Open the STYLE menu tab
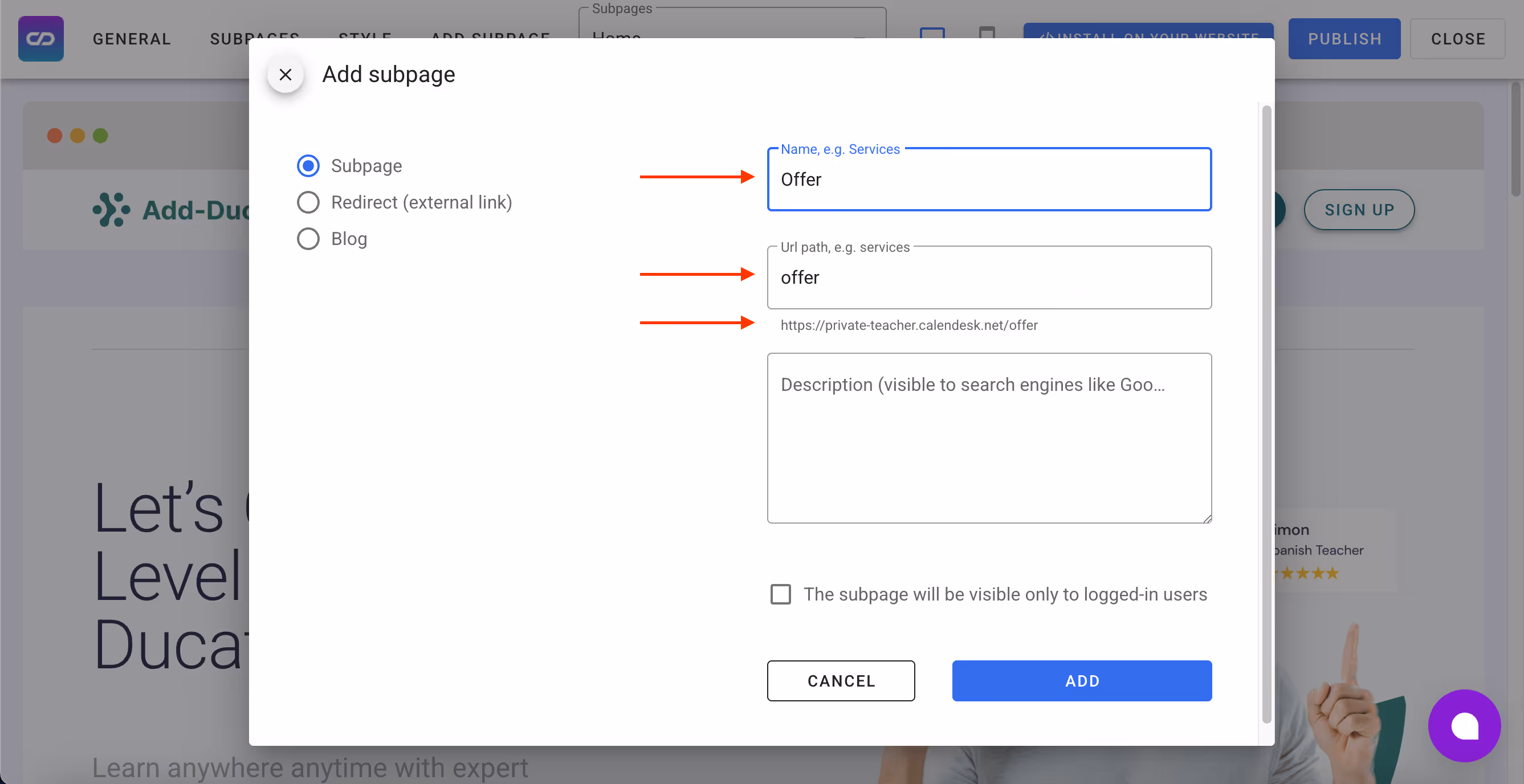Screen dimensions: 1524x784 click(364, 34)
